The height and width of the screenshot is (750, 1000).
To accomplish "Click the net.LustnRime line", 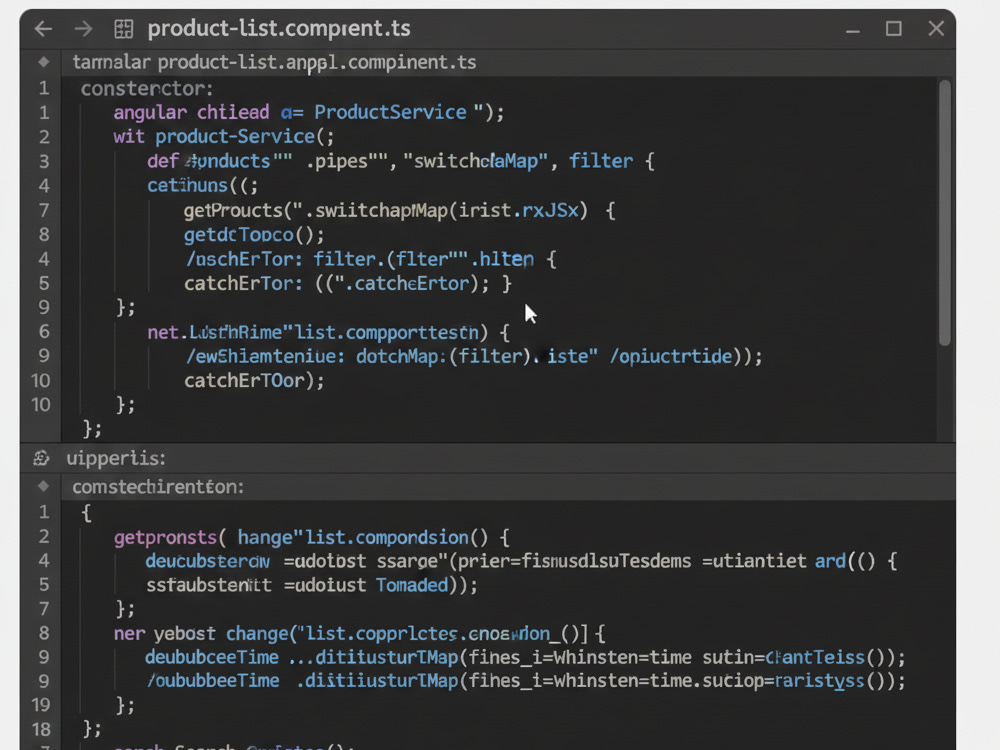I will tap(328, 332).
